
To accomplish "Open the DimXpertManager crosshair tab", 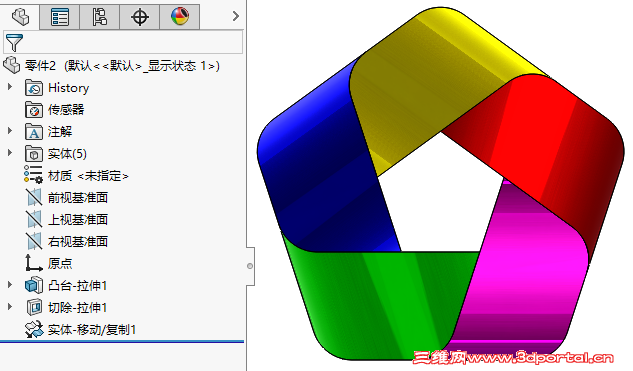I will (x=140, y=17).
